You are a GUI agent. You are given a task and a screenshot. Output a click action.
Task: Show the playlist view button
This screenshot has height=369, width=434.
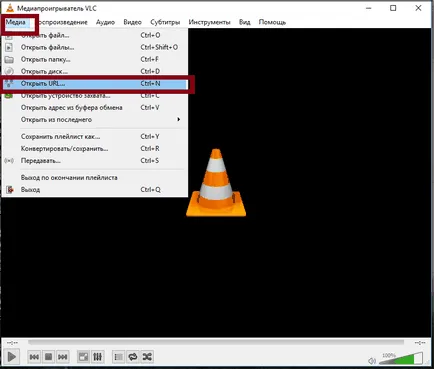118,357
